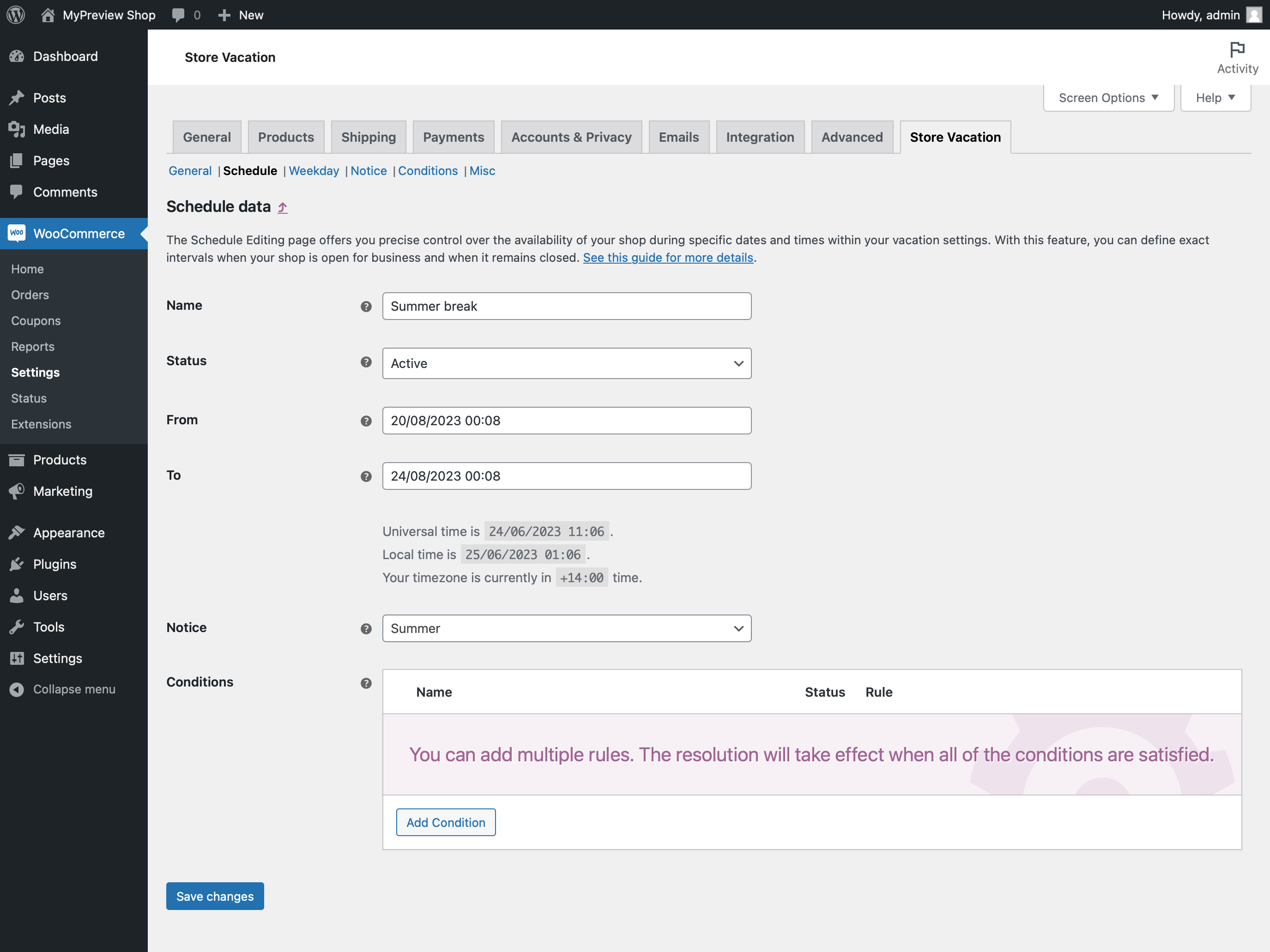Expand the Screen Options panel

1108,97
